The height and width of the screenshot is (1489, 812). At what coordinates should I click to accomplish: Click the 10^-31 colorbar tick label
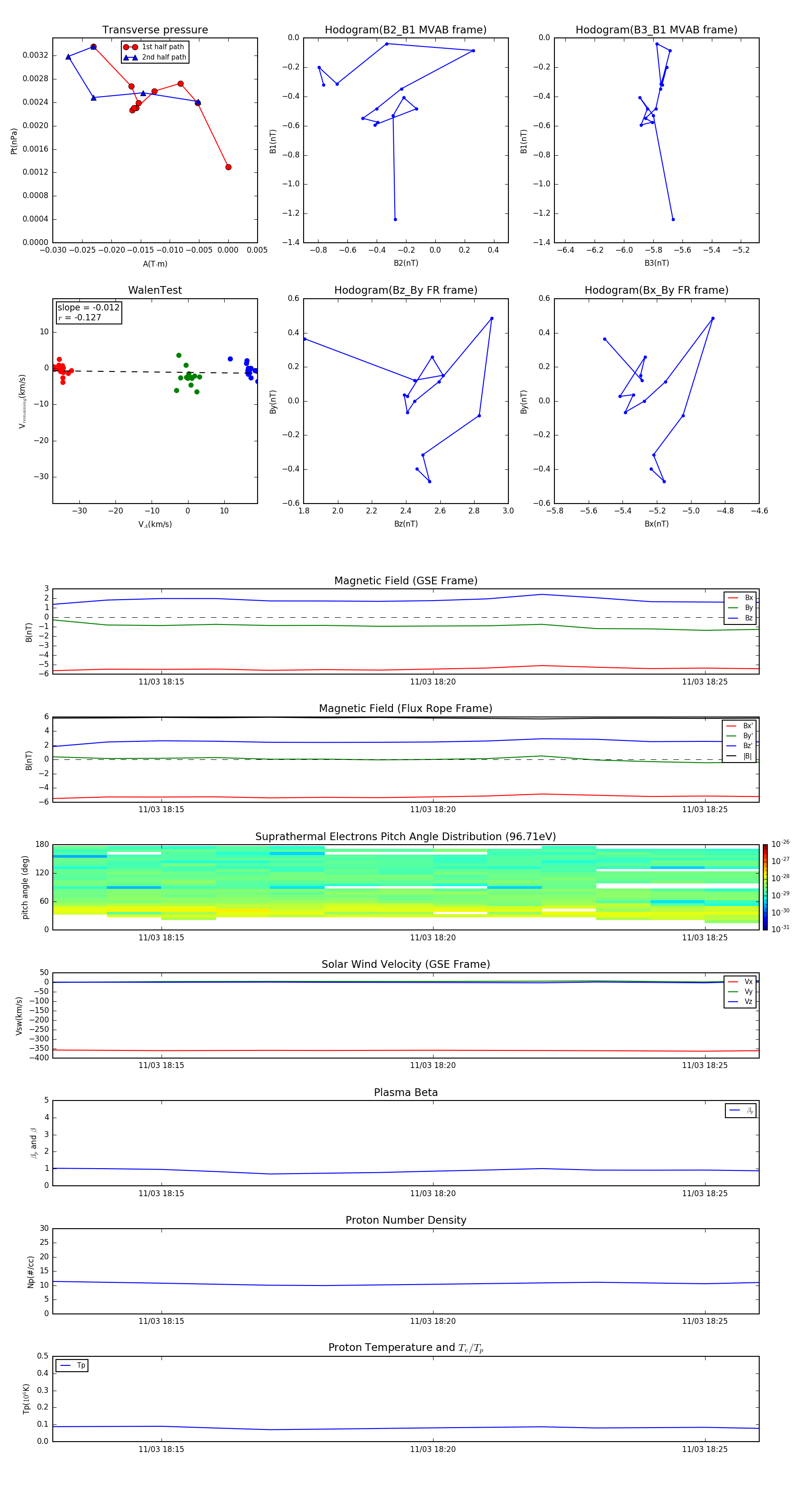tap(780, 929)
